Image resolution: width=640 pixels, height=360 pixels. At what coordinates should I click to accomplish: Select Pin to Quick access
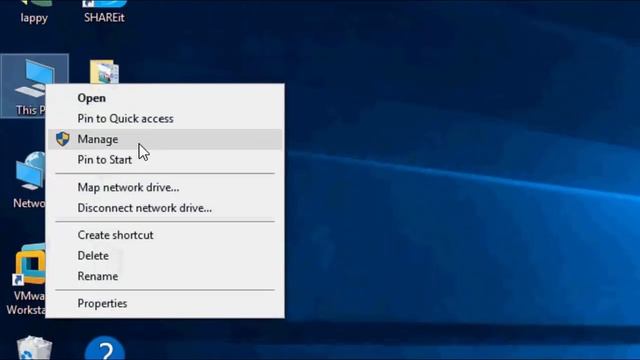tap(165, 118)
